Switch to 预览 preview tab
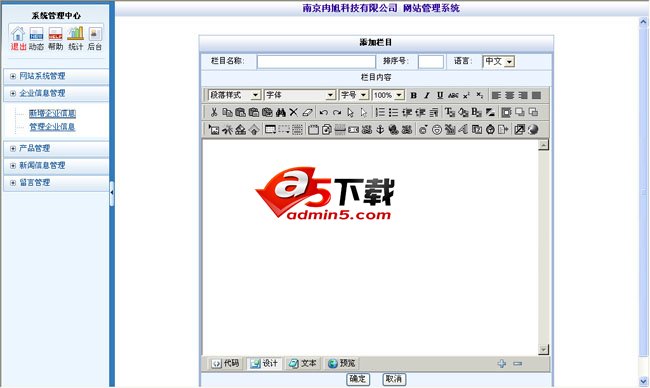The height and width of the screenshot is (388, 650). point(341,364)
